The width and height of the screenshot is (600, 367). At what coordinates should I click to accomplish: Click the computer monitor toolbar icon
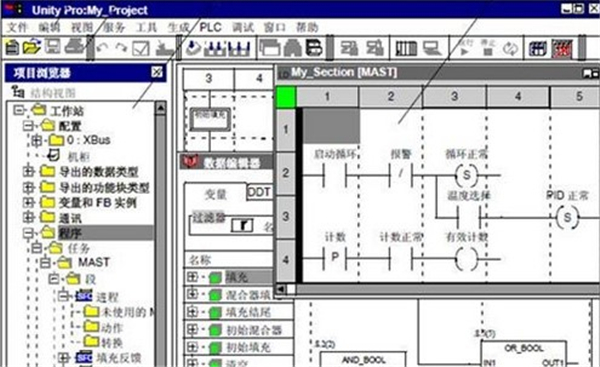(x=432, y=49)
